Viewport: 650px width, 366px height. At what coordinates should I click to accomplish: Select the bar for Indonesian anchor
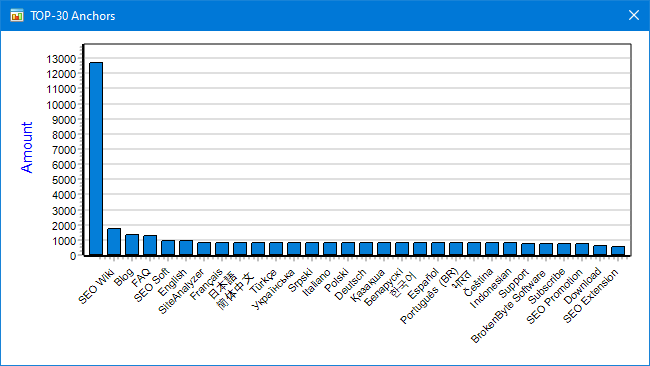point(510,249)
